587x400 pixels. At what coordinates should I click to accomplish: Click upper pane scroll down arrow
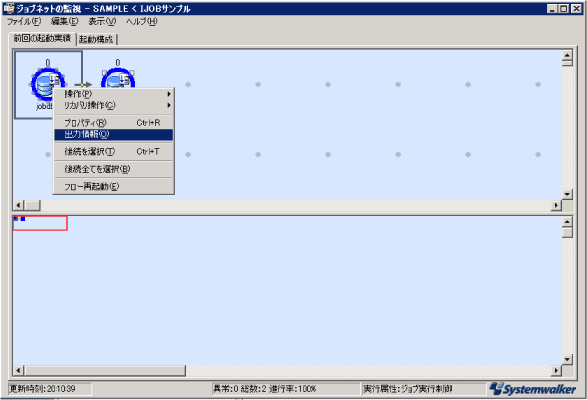pyautogui.click(x=567, y=194)
